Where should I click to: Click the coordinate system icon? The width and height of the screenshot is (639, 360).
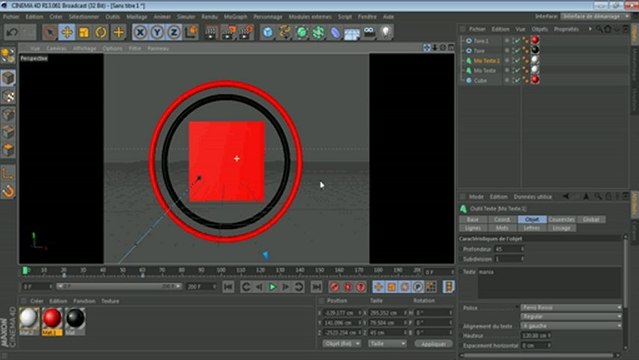(191, 32)
